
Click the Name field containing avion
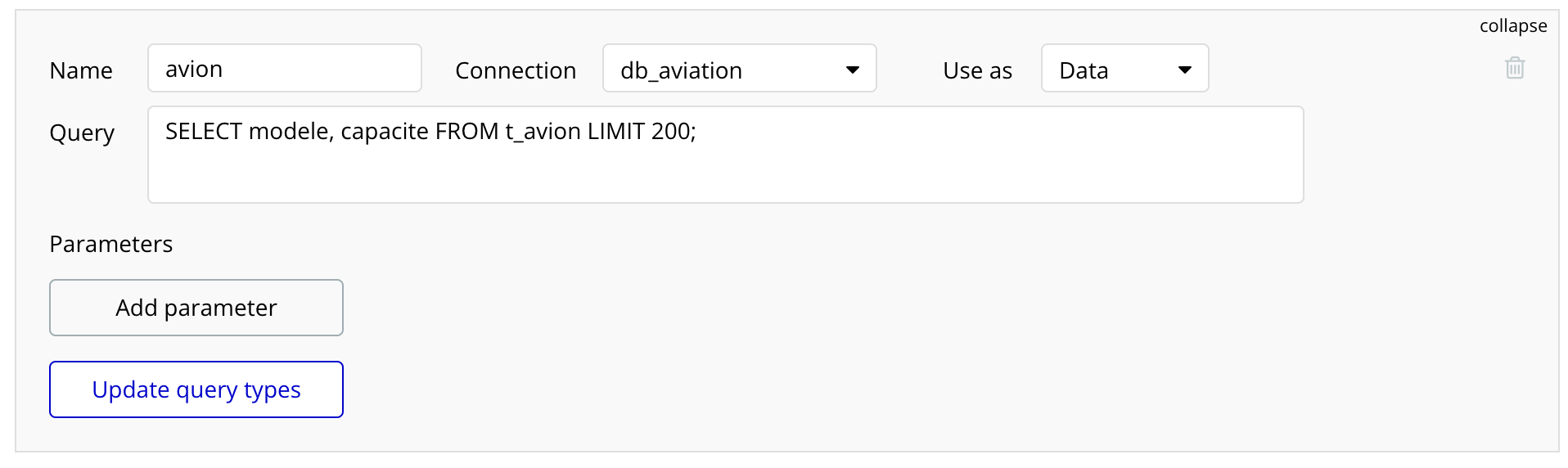[x=284, y=69]
